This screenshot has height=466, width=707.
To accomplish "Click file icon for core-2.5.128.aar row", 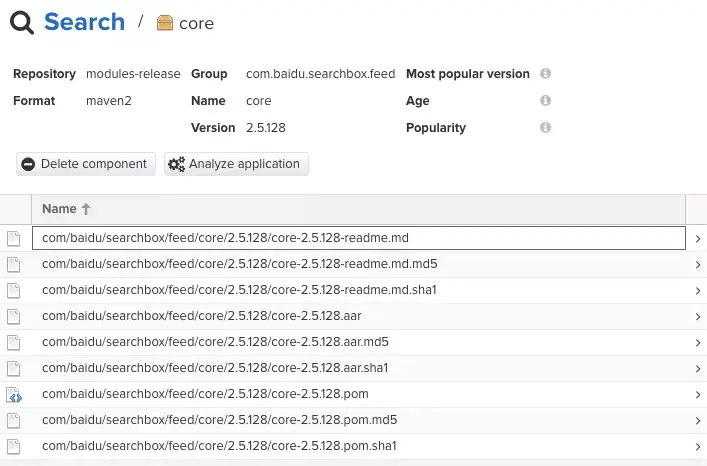I will click(14, 316).
